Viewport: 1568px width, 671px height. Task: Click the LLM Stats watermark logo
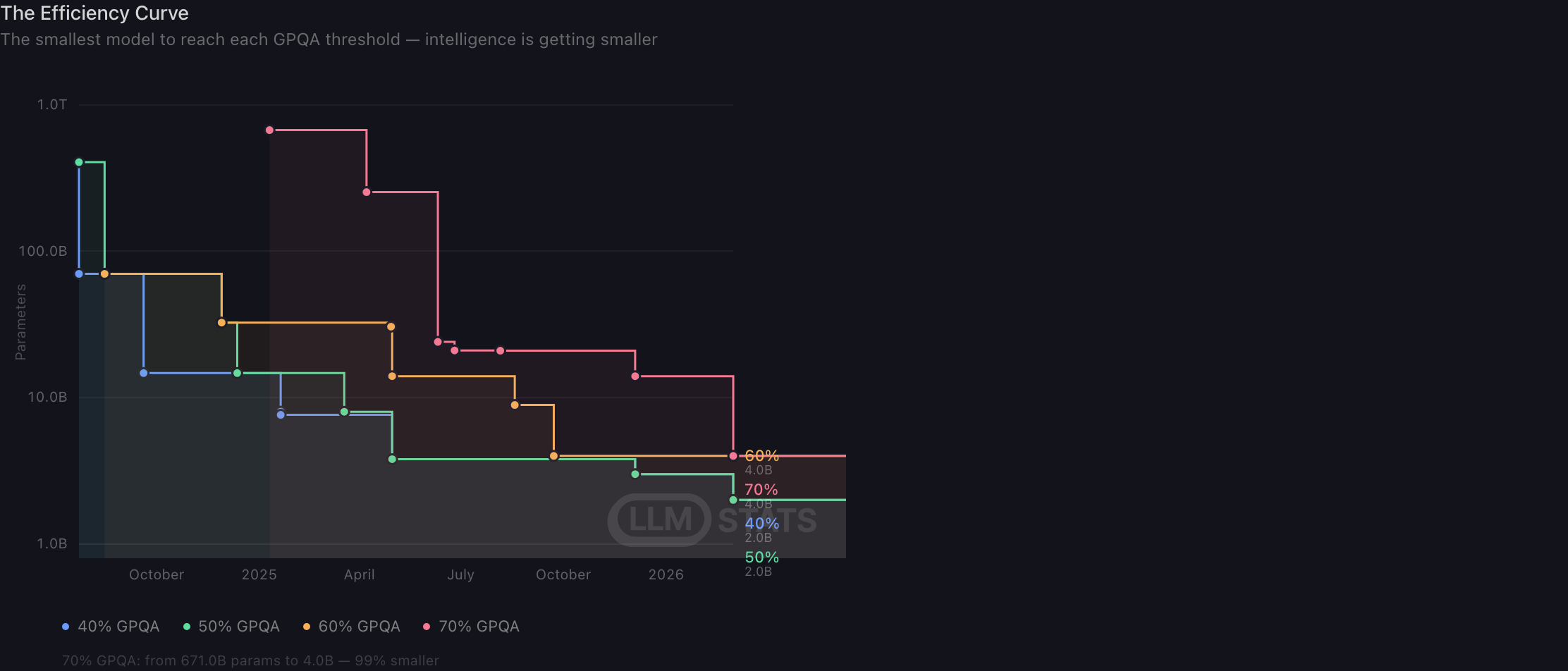pyautogui.click(x=712, y=520)
